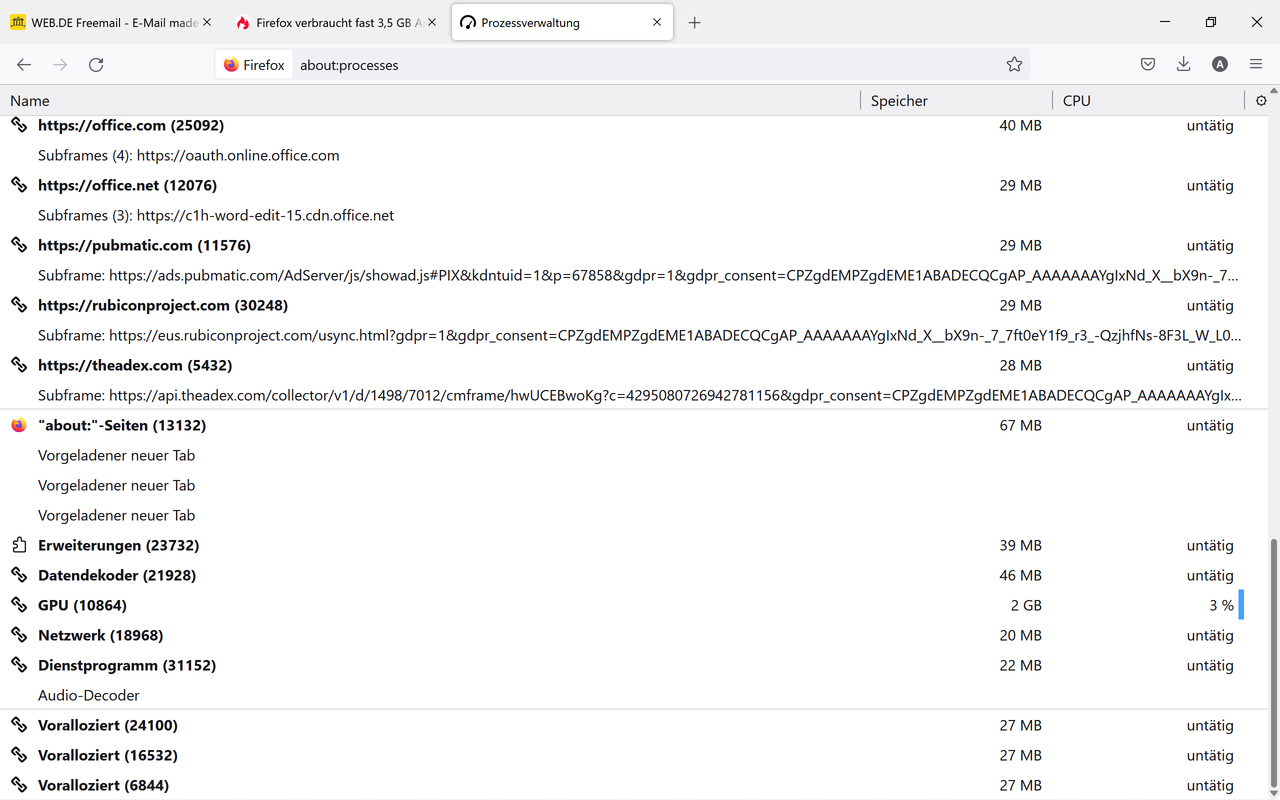Sort processes by Speicher column
The image size is (1280, 800).
(956, 100)
